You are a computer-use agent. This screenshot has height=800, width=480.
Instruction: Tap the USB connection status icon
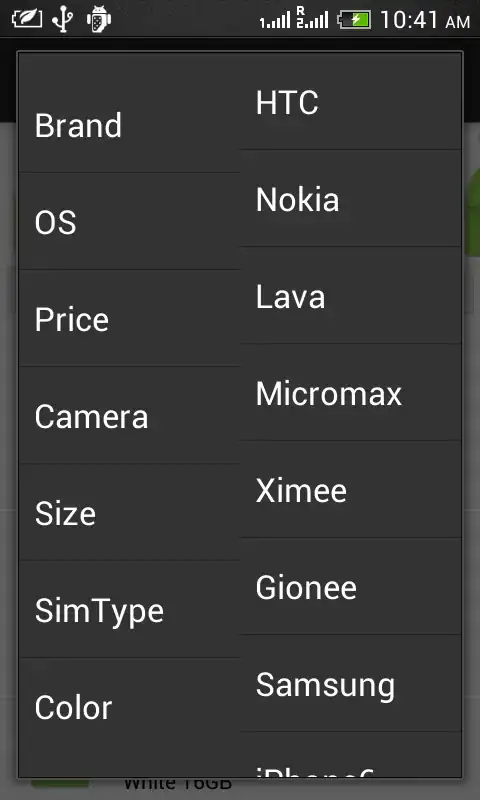click(x=62, y=20)
